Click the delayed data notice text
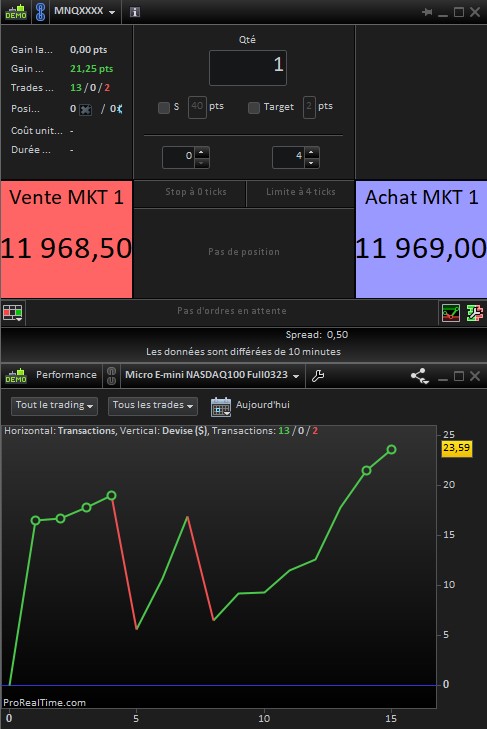Image resolution: width=487 pixels, height=729 pixels. pyautogui.click(x=243, y=352)
